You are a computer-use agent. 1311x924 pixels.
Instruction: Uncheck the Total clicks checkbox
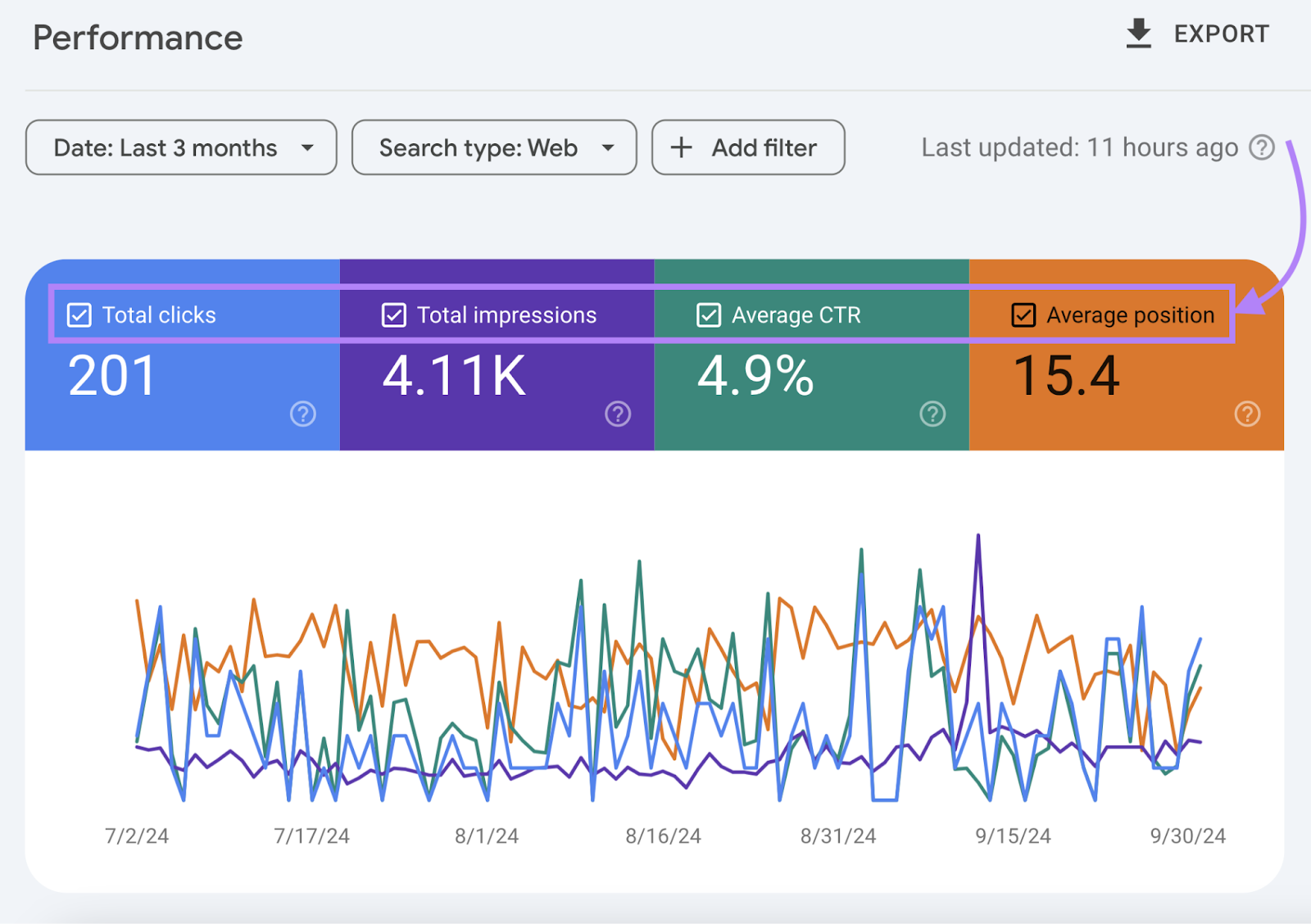pos(78,315)
